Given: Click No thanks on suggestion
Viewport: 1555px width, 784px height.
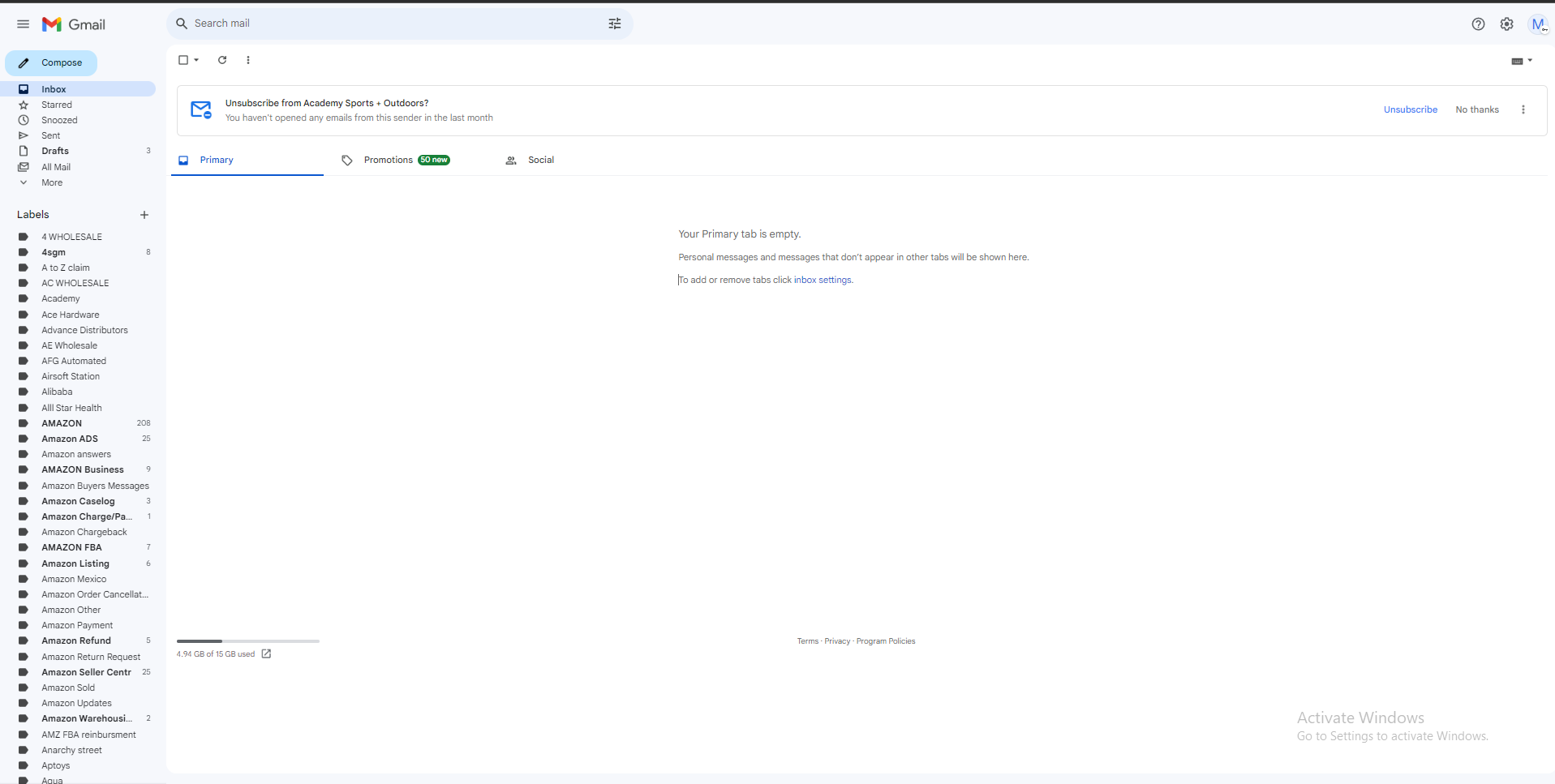Looking at the screenshot, I should pyautogui.click(x=1477, y=109).
